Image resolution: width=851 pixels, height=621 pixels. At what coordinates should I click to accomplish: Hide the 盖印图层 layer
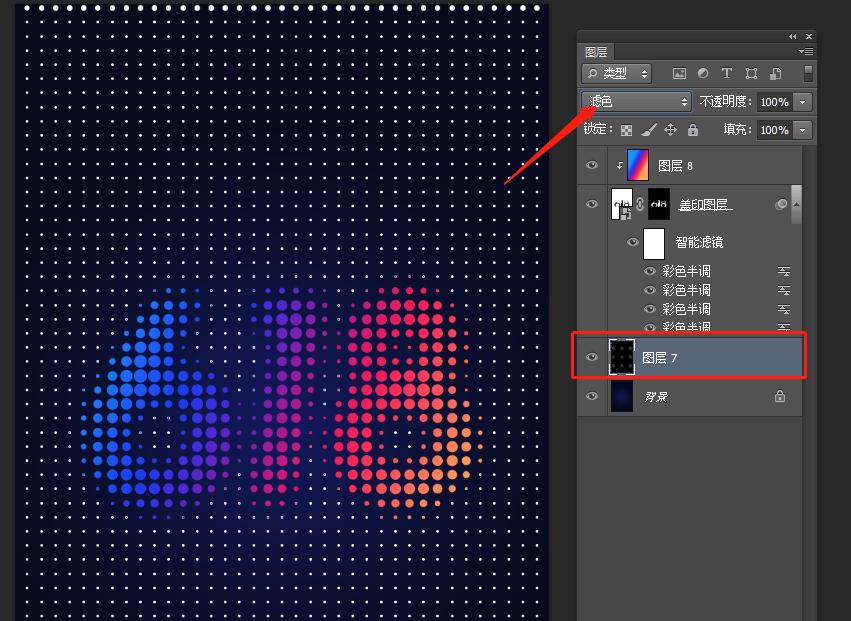click(592, 204)
